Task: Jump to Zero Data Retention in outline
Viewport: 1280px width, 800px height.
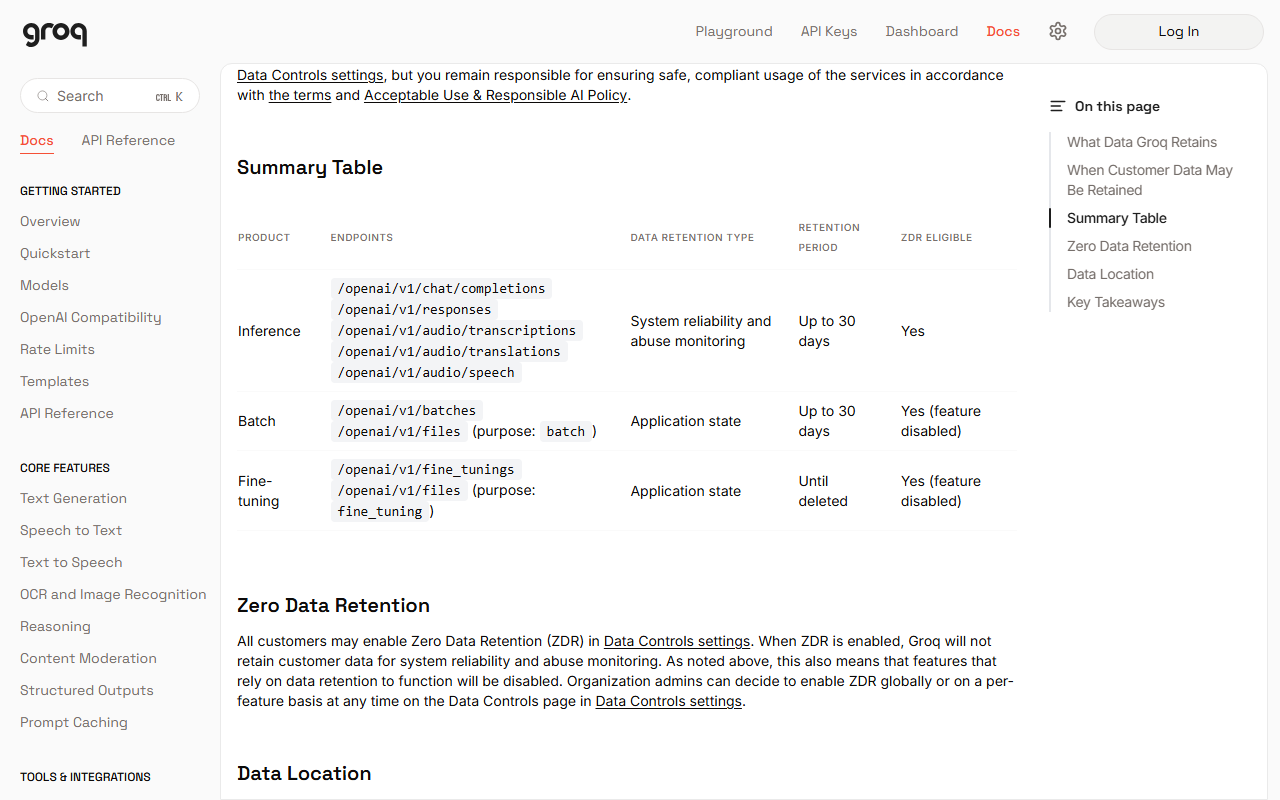Action: 1129,246
